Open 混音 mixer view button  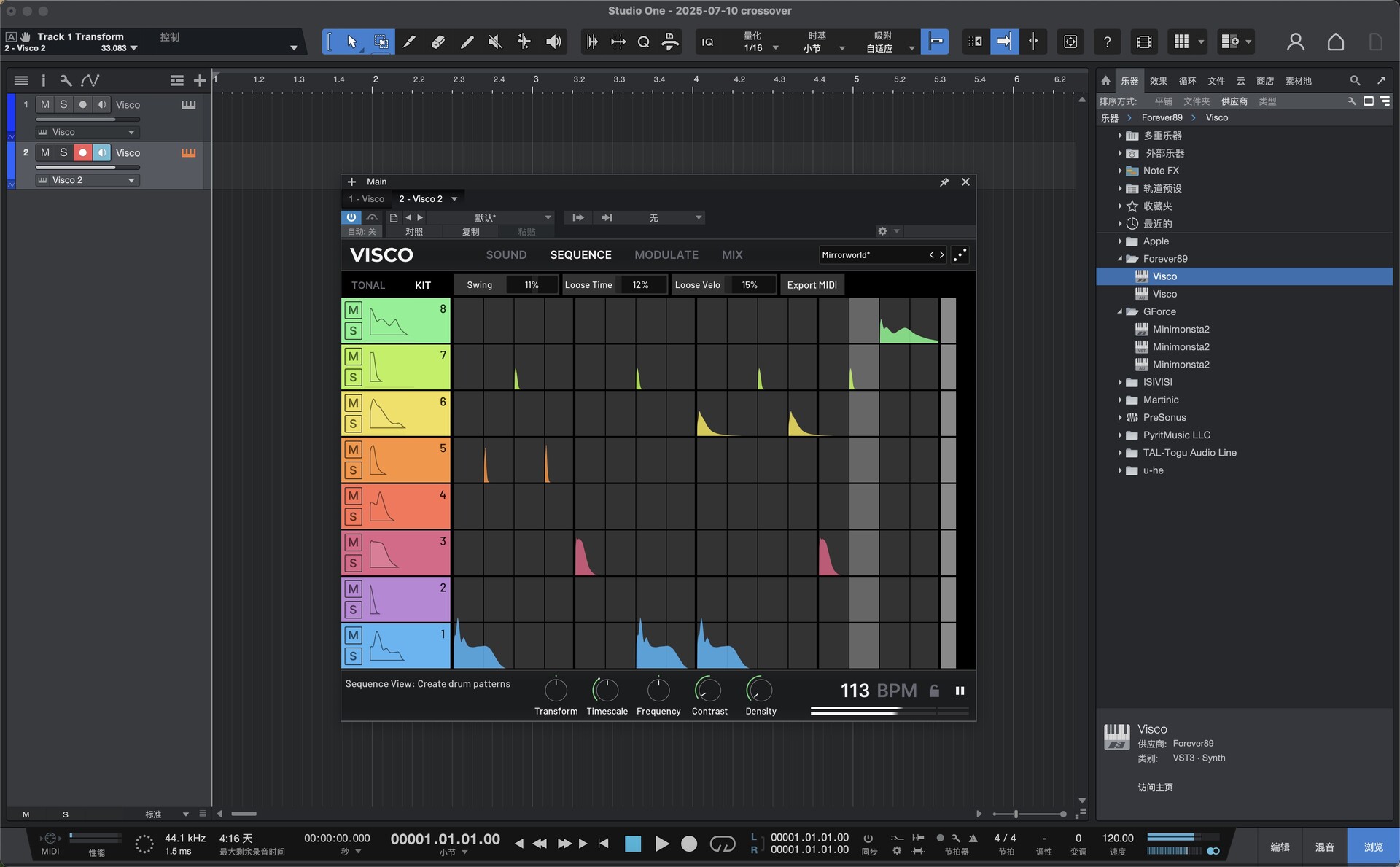[x=1325, y=847]
